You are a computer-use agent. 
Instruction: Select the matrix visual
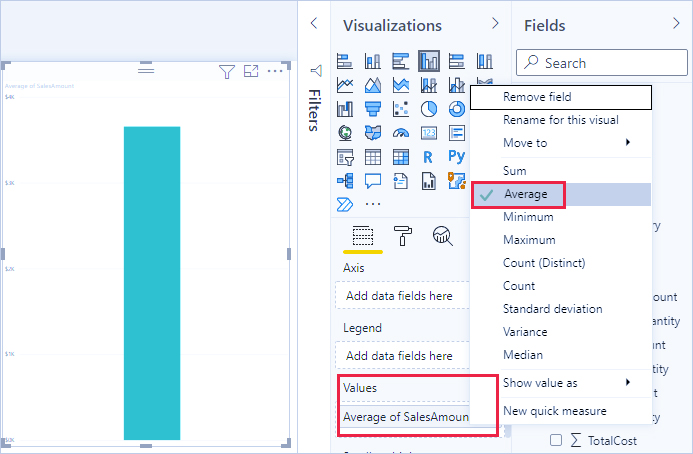coord(400,157)
